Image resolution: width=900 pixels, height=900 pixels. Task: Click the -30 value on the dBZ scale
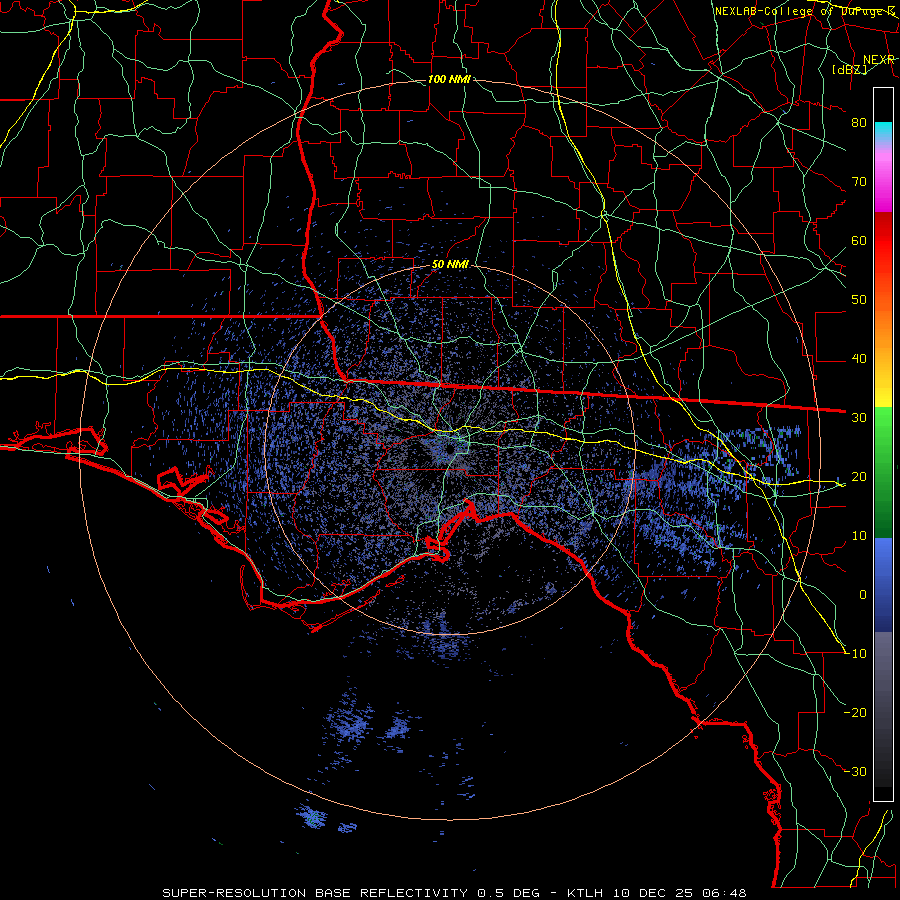click(855, 772)
